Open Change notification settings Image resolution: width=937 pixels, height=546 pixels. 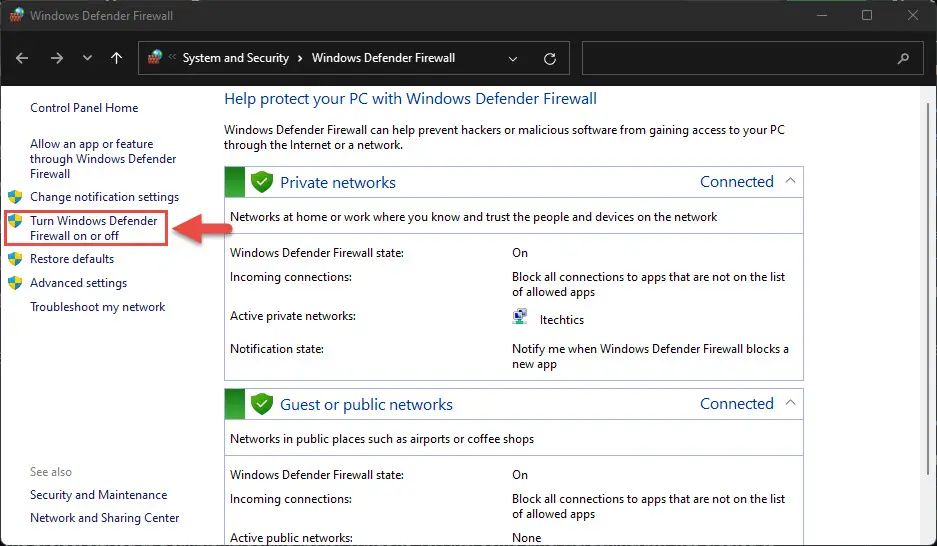tap(105, 197)
